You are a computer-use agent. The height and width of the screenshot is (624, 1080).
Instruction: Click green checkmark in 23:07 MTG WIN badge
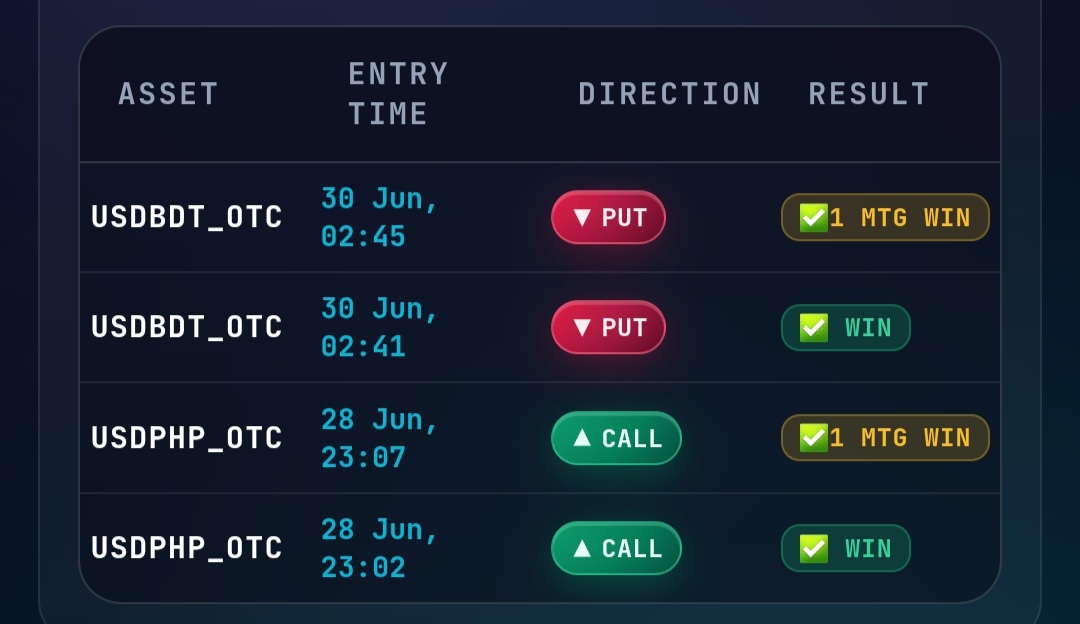coord(813,438)
